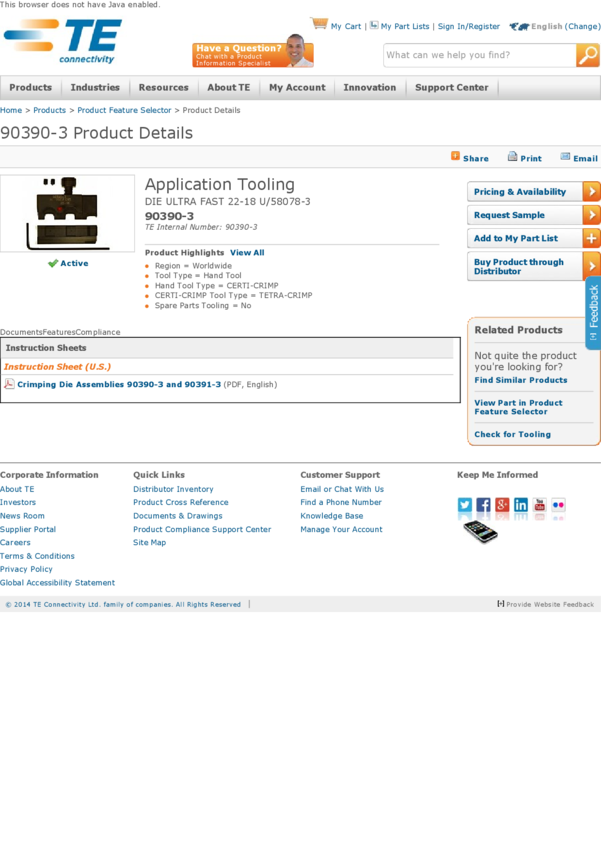
Task: Open the shopping cart icon
Action: 319,24
